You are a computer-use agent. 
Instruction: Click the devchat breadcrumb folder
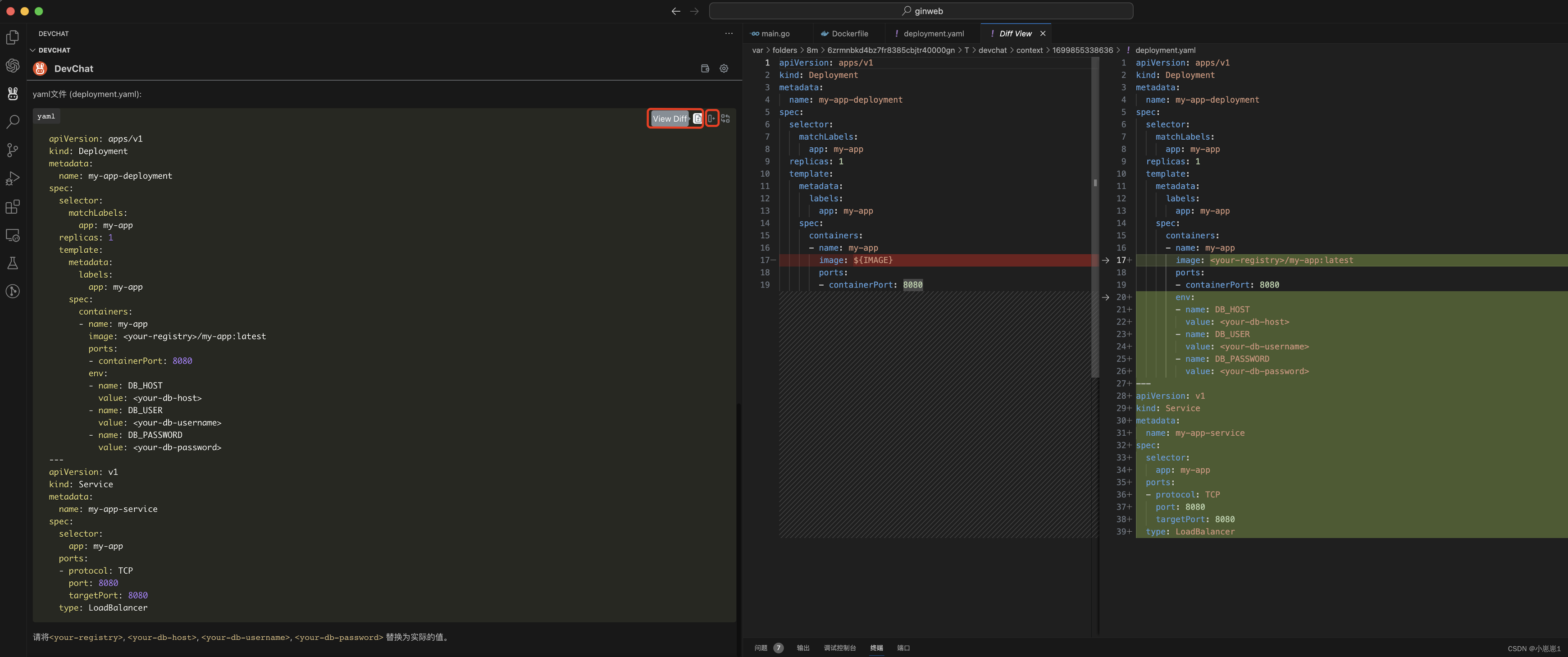pyautogui.click(x=992, y=50)
